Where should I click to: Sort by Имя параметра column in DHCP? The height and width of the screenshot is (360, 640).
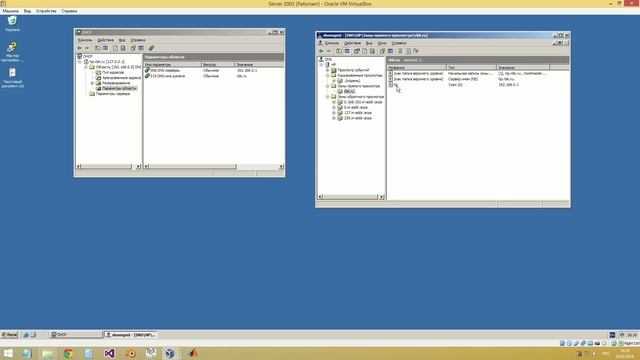pos(172,64)
